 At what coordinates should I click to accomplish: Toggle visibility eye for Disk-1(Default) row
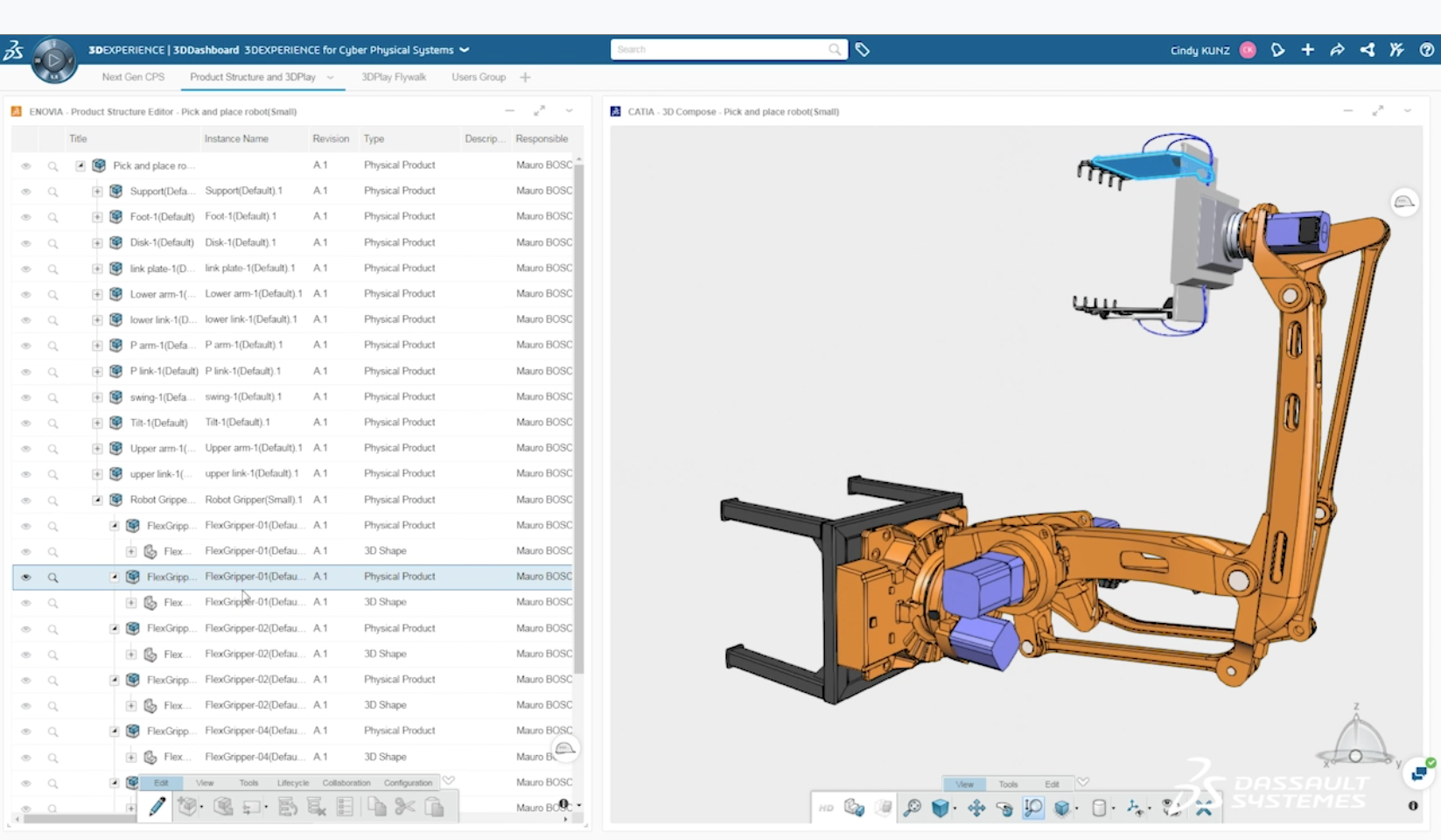(x=25, y=242)
